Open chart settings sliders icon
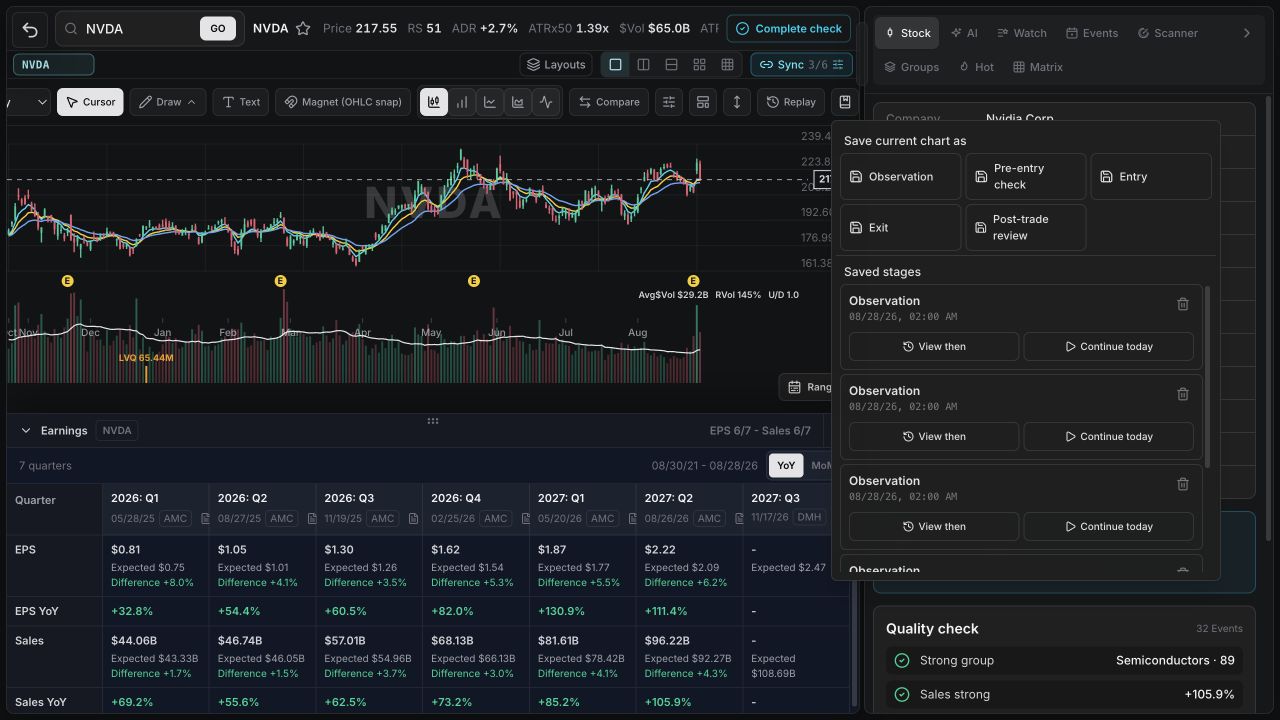 tap(669, 102)
